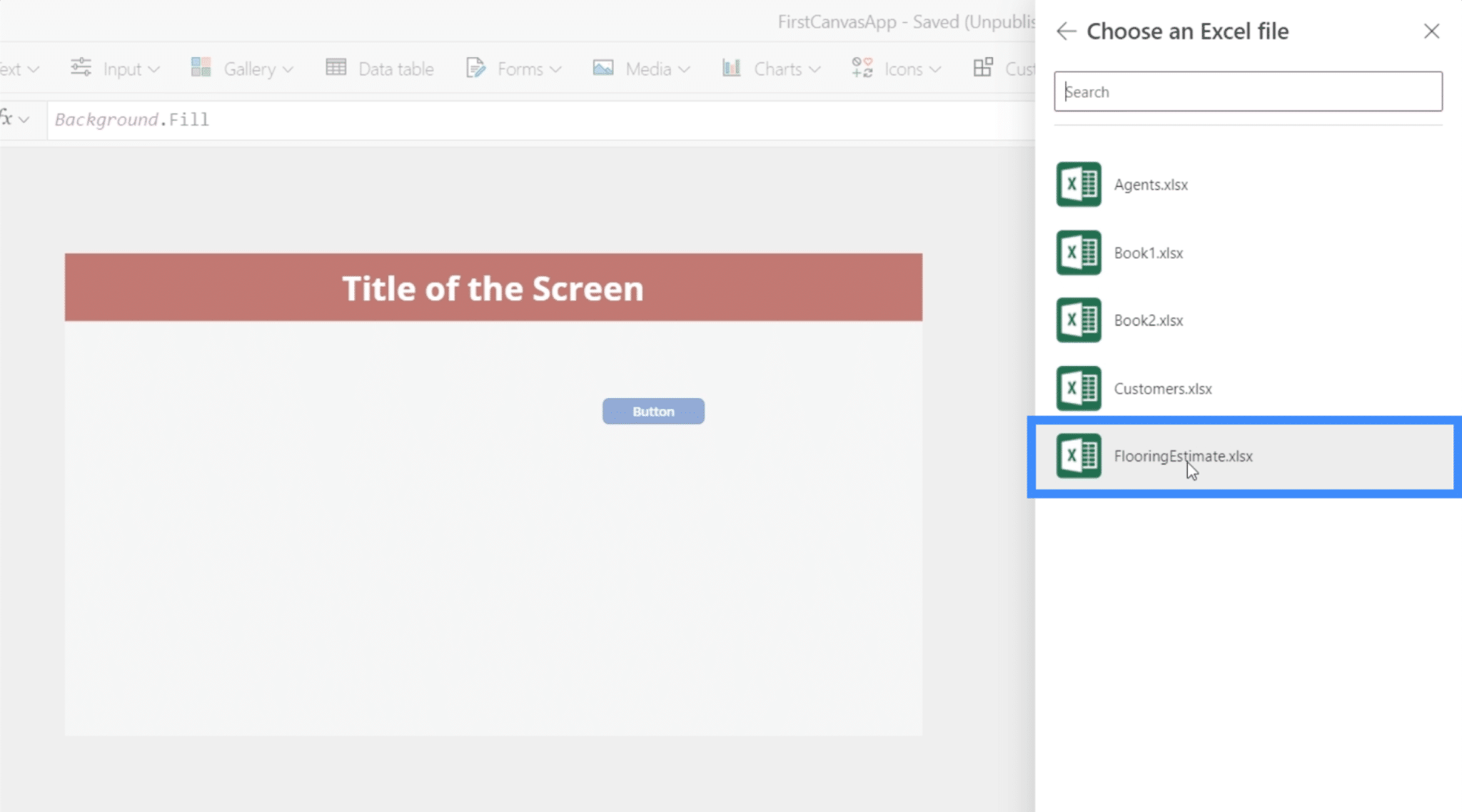Open the Agents.xlsx file name
The image size is (1462, 812).
tap(1151, 185)
